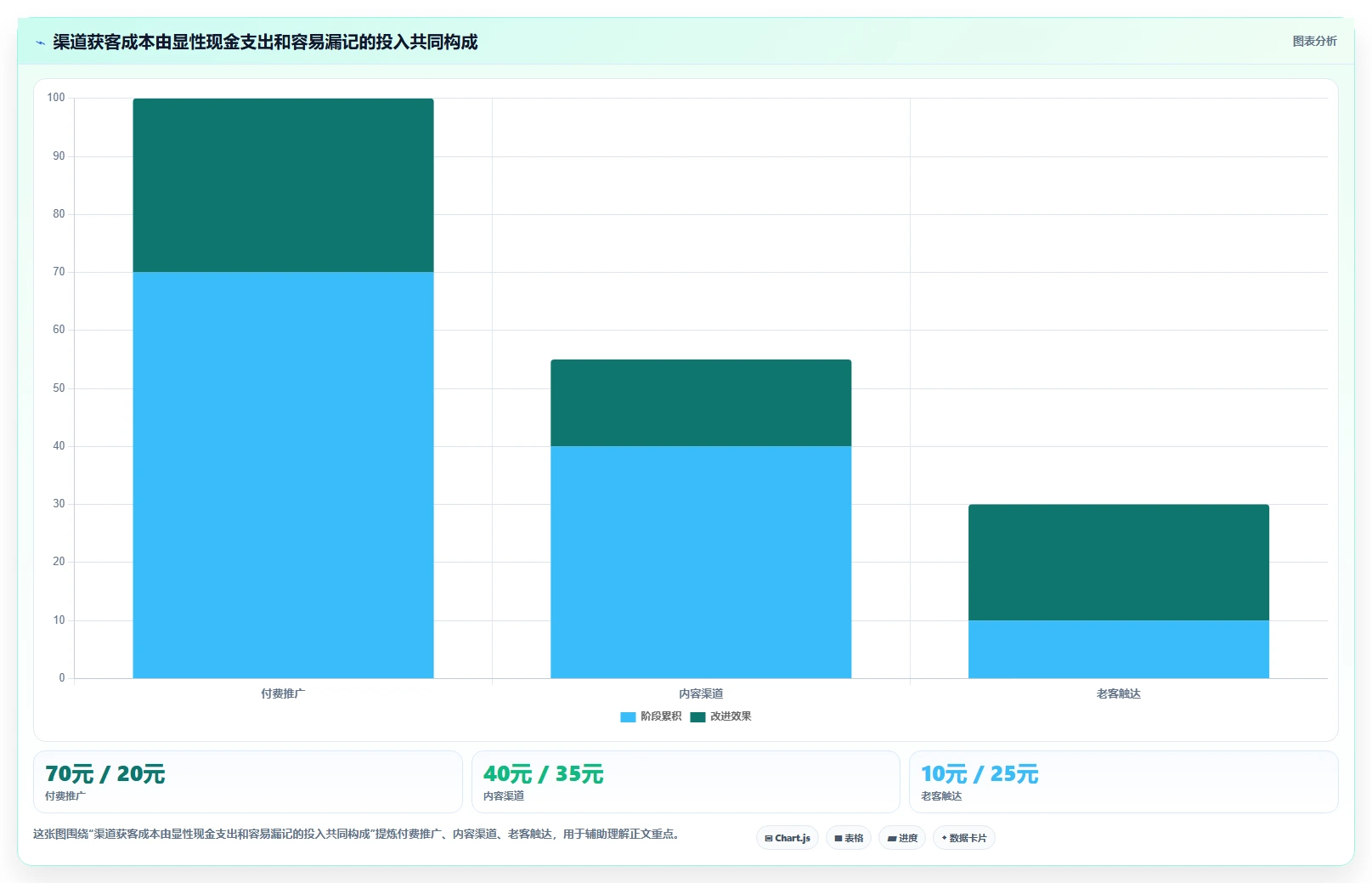Viewport: 1372px width, 883px height.
Task: Click the 图表分析 label at top right
Action: click(1314, 41)
